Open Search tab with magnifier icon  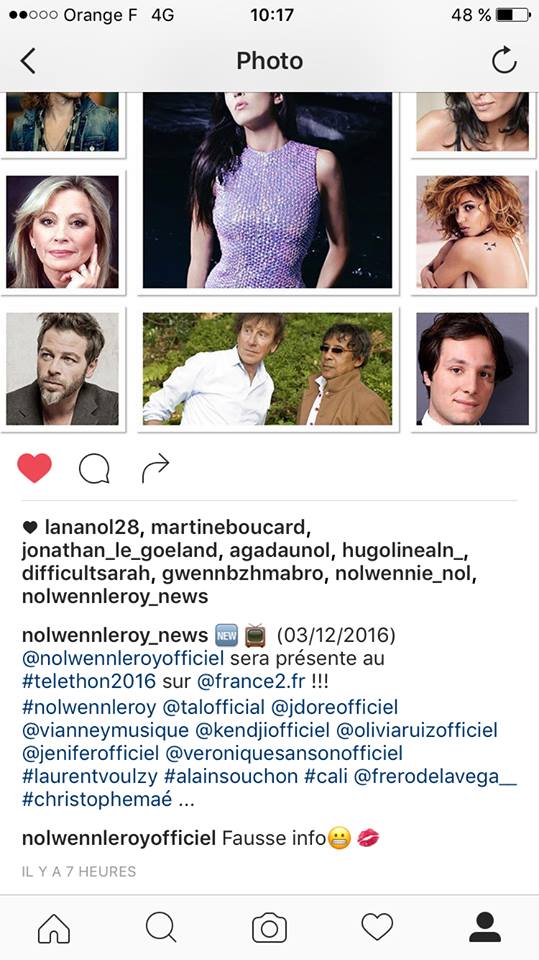coord(161,928)
